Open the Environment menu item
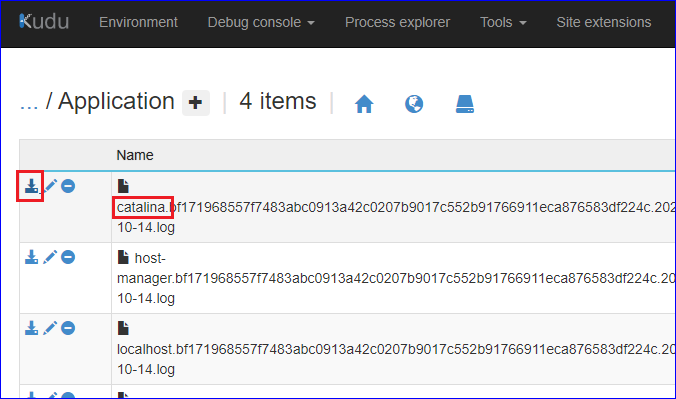This screenshot has height=399, width=676. (138, 22)
